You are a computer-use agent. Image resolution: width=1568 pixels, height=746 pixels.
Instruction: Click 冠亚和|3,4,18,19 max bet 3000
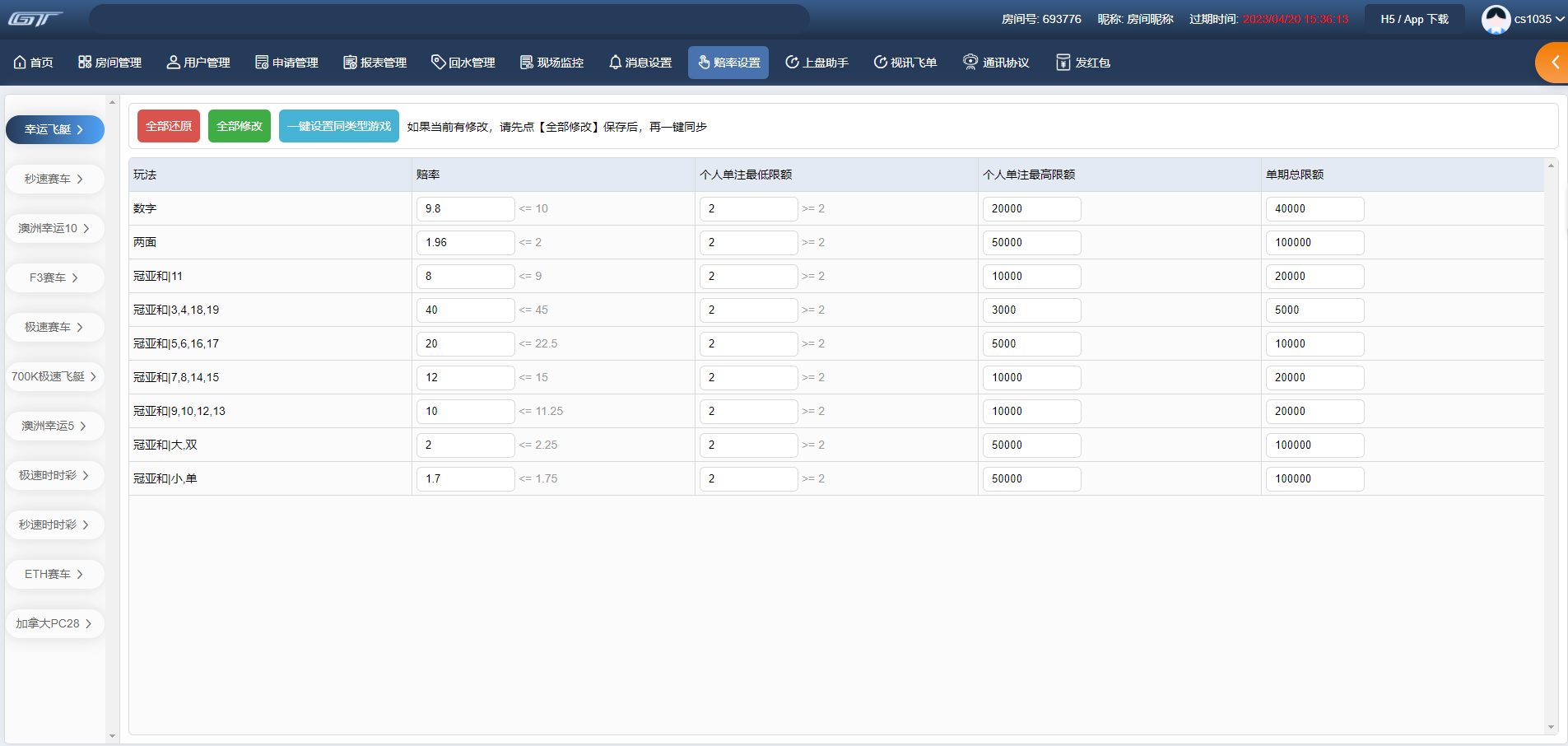[1032, 310]
